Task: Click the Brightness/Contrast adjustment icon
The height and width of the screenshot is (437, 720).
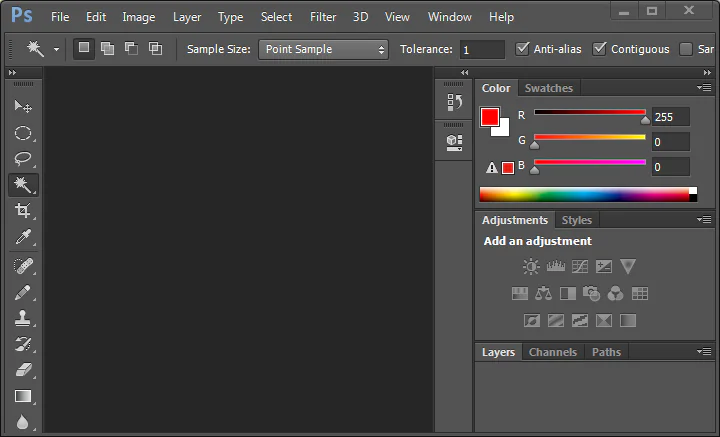Action: coord(531,266)
